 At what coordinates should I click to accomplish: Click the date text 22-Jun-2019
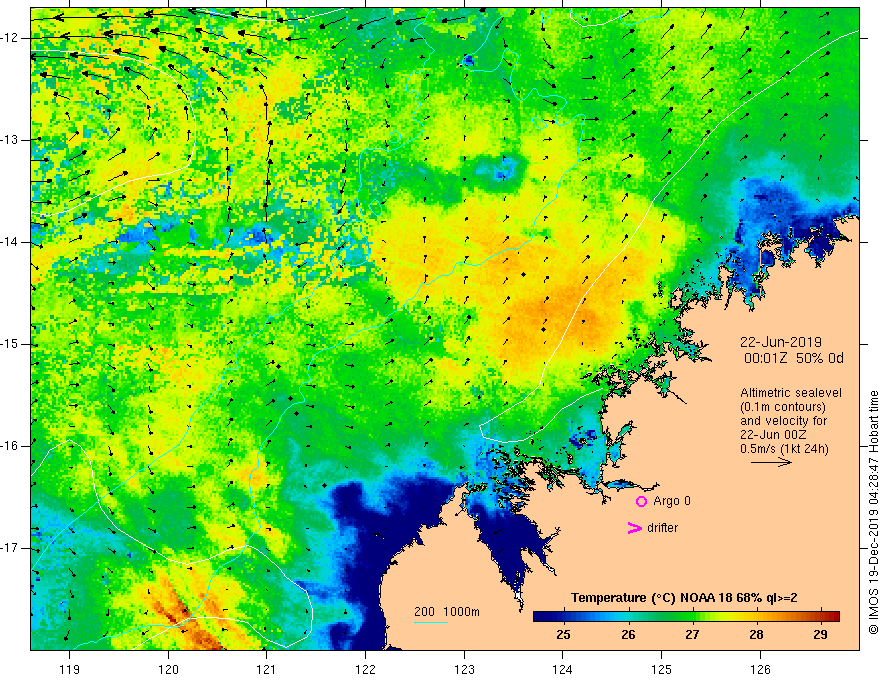(x=781, y=342)
